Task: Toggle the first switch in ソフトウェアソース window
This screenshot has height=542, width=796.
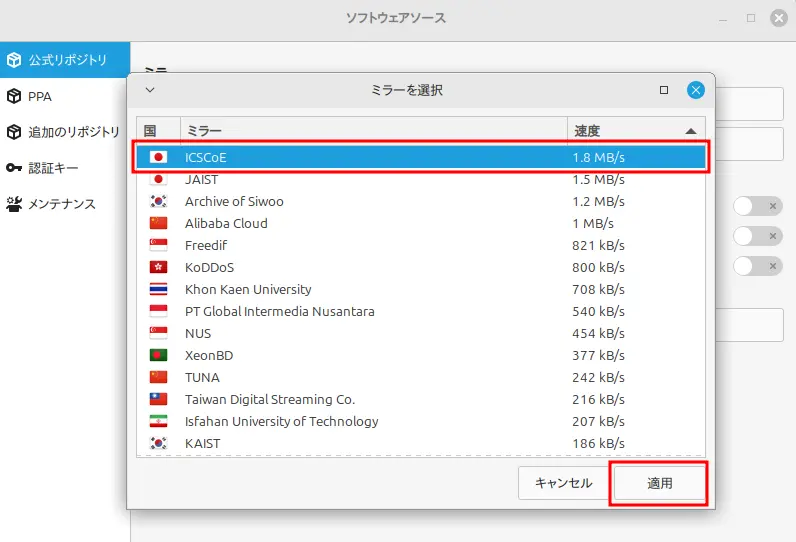Action: point(757,206)
